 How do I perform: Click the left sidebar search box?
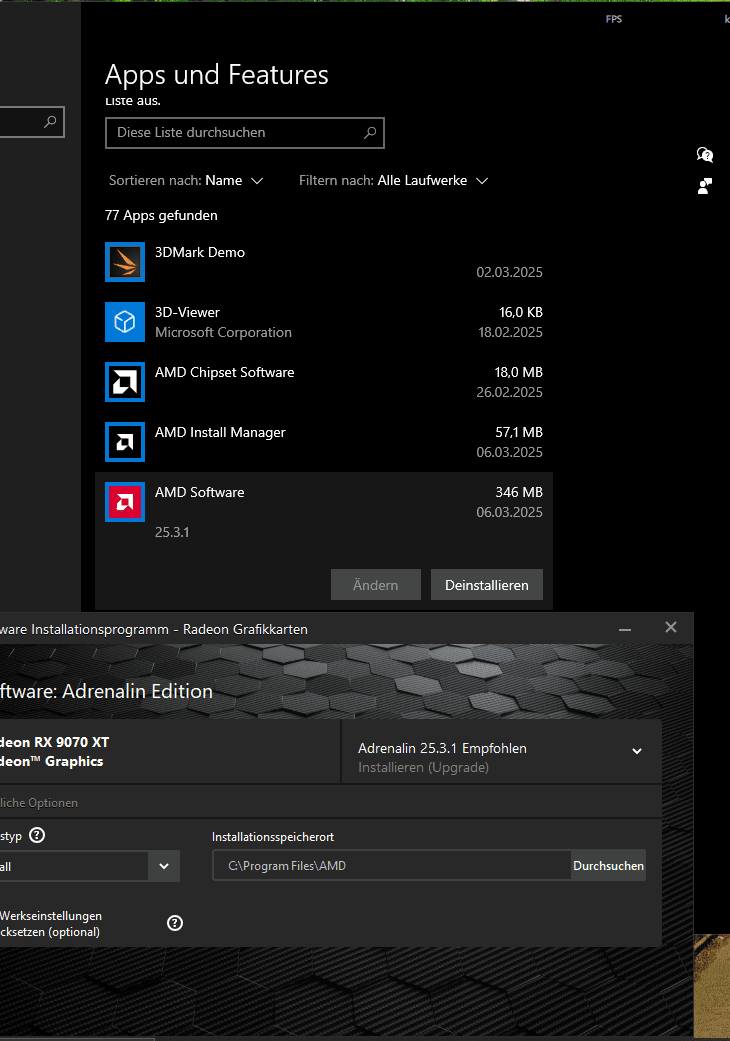coord(32,122)
